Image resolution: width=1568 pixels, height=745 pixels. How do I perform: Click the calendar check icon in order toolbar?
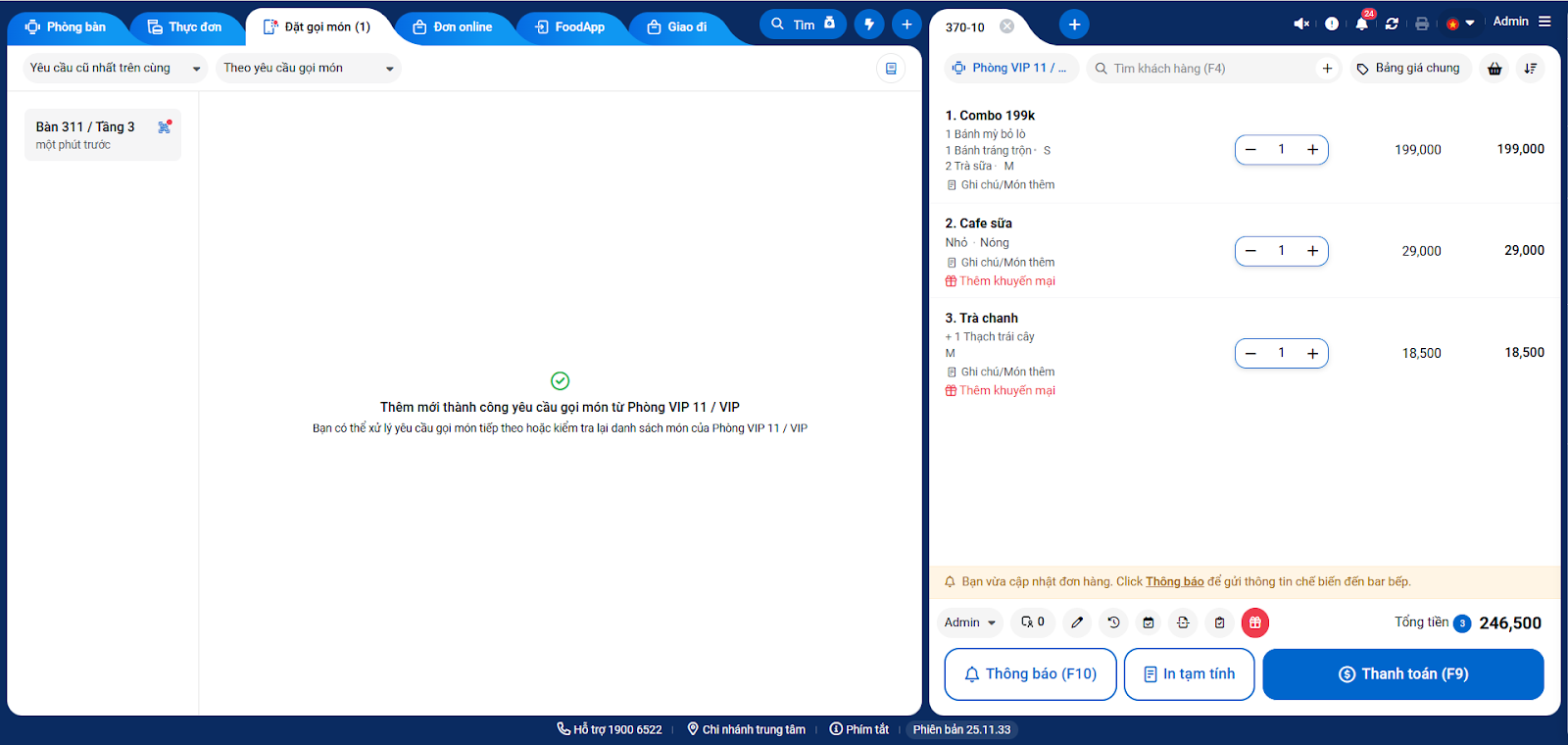1149,622
